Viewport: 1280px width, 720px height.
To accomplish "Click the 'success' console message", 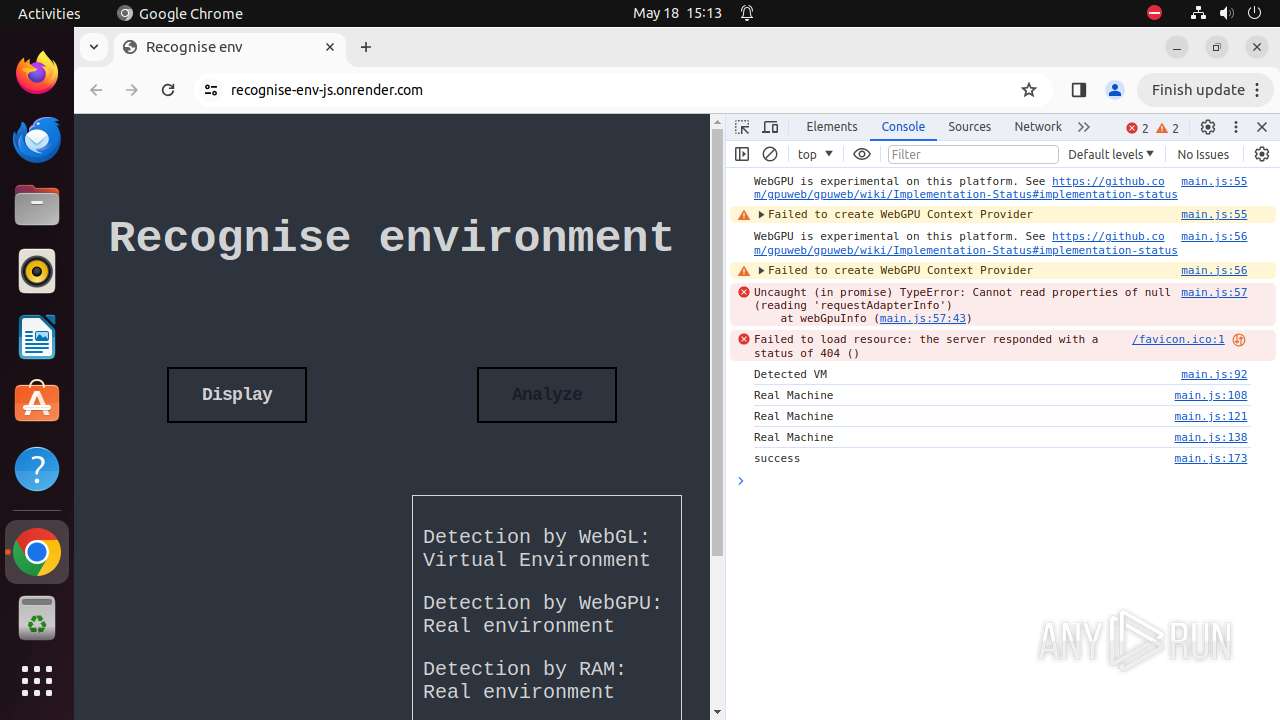I will pyautogui.click(x=777, y=458).
